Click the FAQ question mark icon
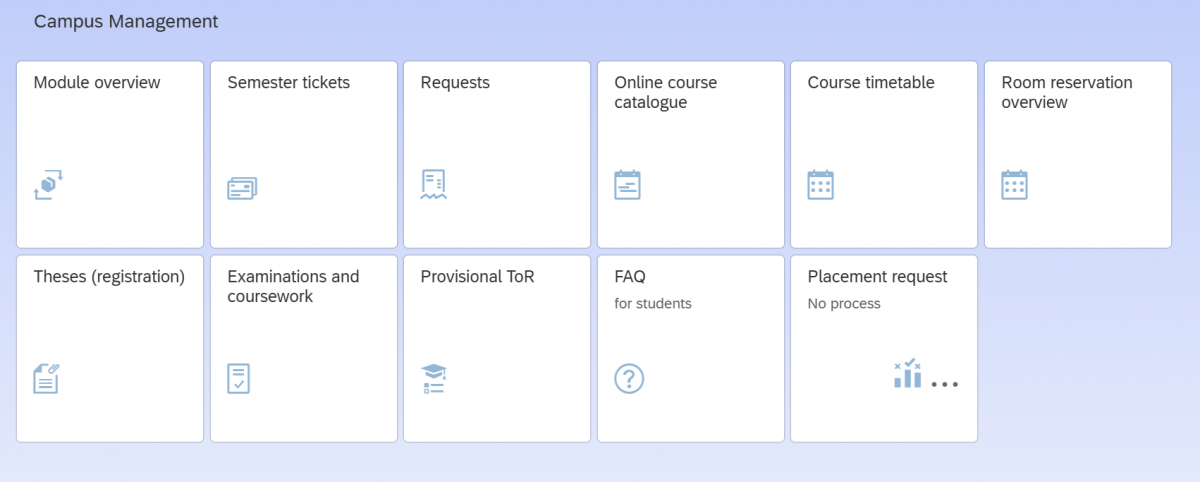Image resolution: width=1200 pixels, height=482 pixels. (629, 379)
